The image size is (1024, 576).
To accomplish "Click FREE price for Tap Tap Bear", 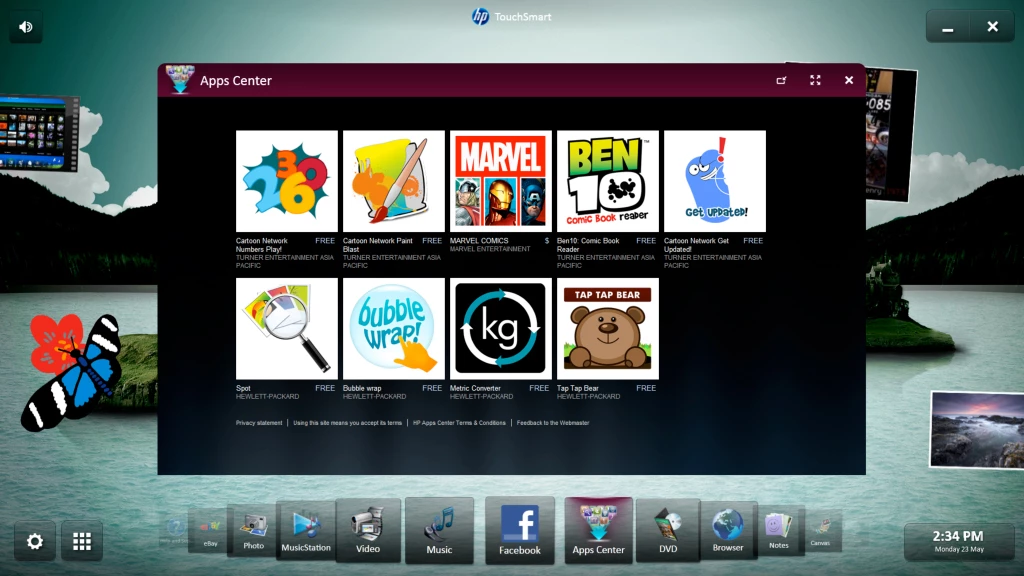I will click(x=646, y=388).
